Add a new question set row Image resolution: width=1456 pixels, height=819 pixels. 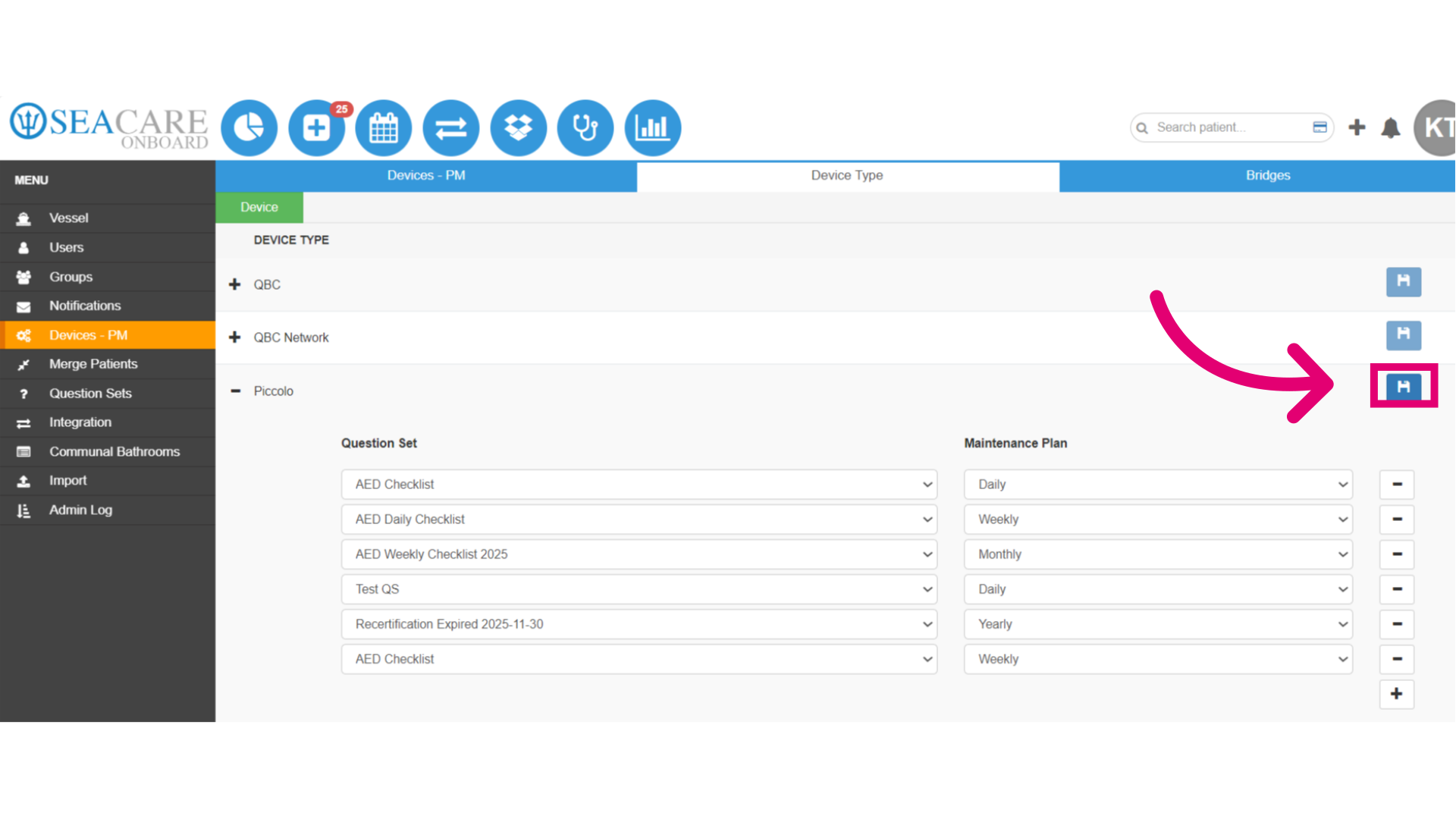coord(1397,694)
